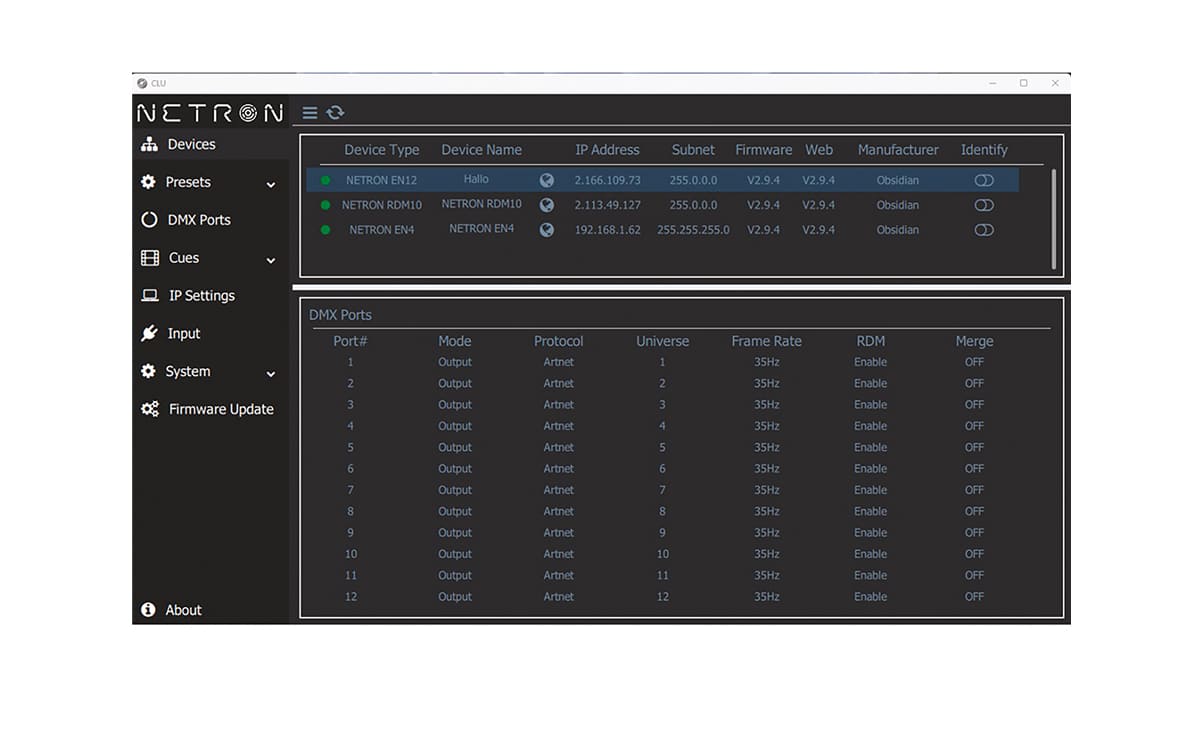The image size is (1200, 750).
Task: Click the Device Name column header
Action: [482, 150]
